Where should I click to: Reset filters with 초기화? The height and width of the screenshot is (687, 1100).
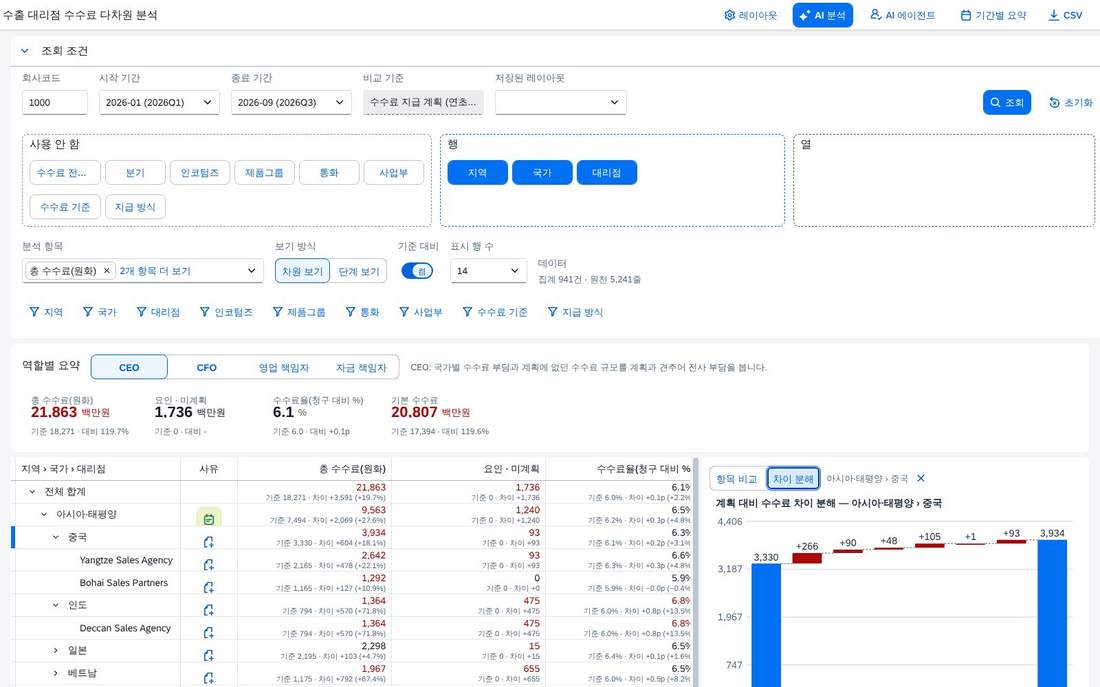coord(1071,102)
